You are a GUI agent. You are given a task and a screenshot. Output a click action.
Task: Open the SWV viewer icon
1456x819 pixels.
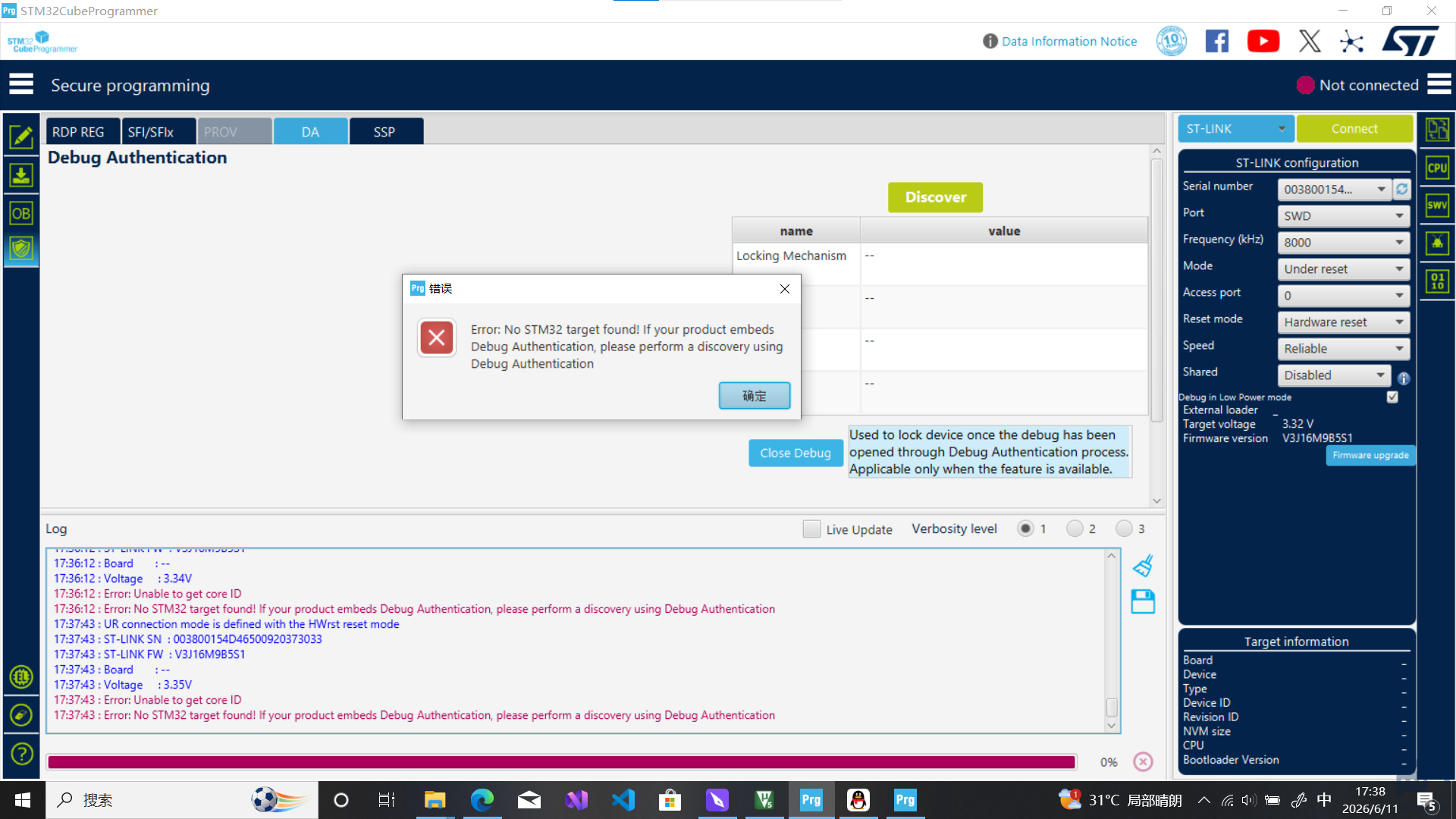[x=1437, y=205]
